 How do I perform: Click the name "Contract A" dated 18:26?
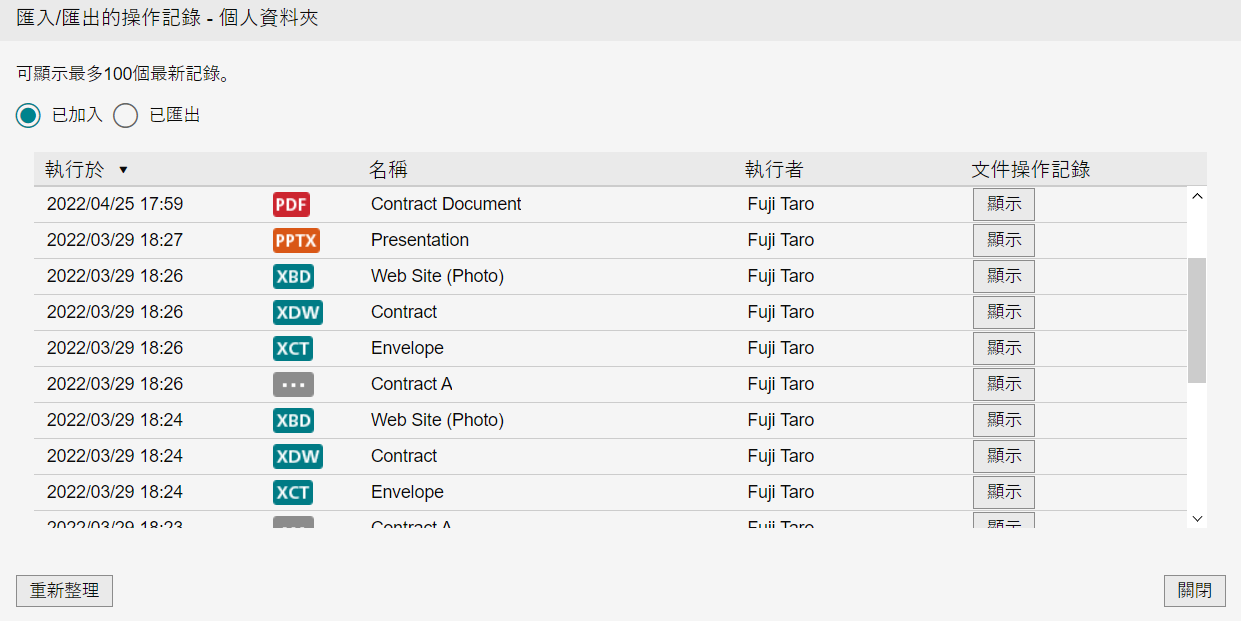coord(412,384)
